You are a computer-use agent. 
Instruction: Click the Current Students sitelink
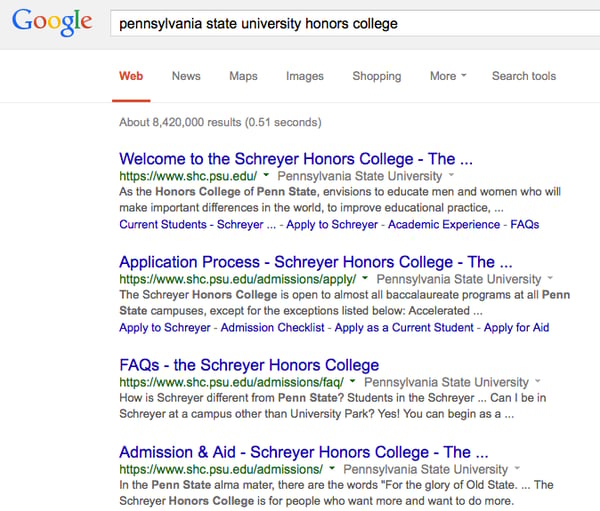pos(163,224)
